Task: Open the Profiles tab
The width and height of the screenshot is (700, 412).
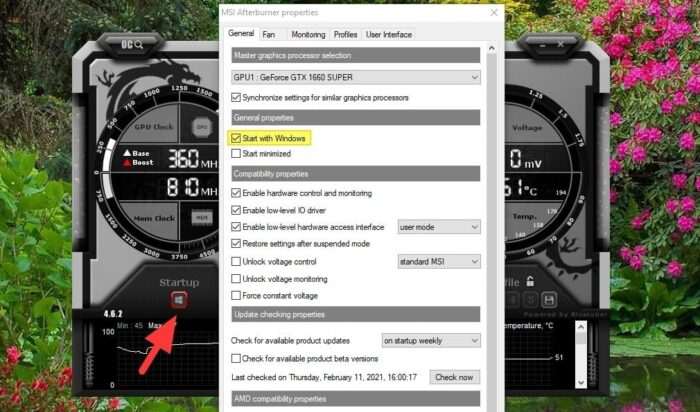Action: click(x=345, y=34)
